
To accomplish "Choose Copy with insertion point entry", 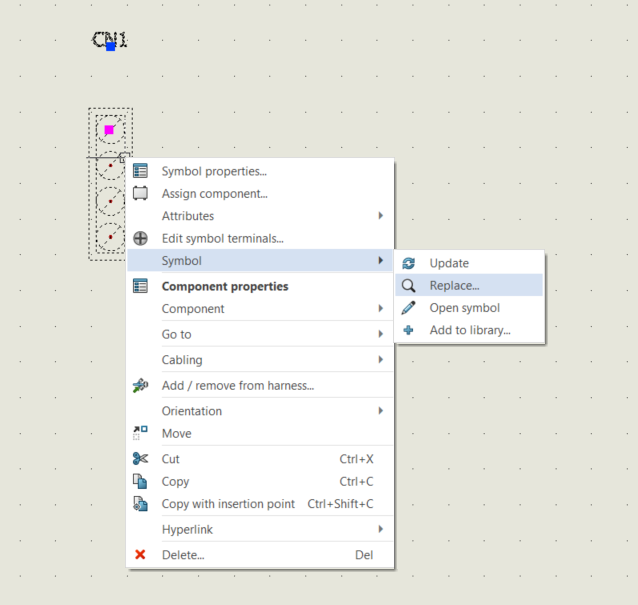I will click(260, 504).
